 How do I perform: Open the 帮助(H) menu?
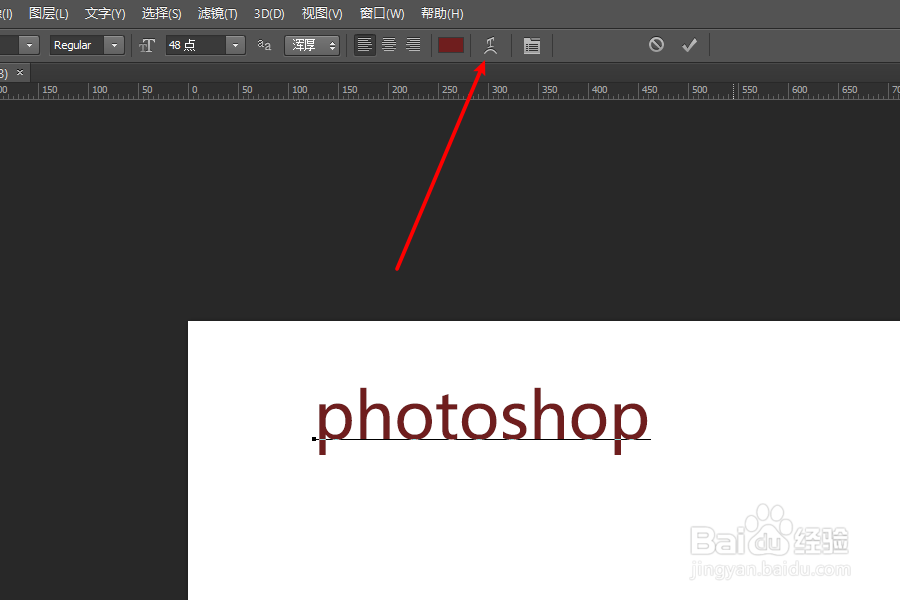click(442, 13)
